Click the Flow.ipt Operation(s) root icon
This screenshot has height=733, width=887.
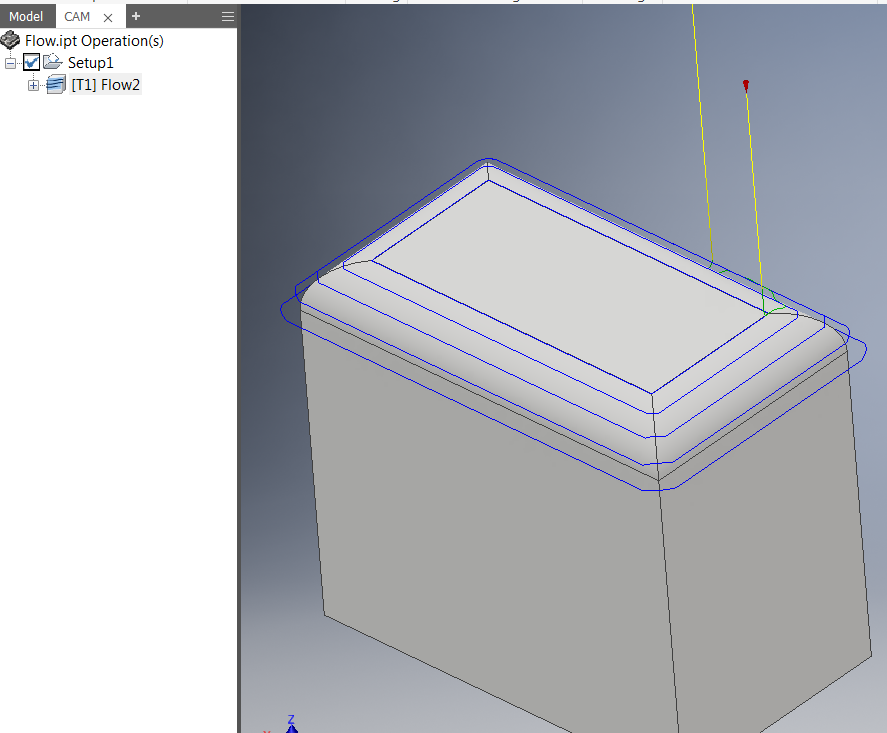[10, 40]
